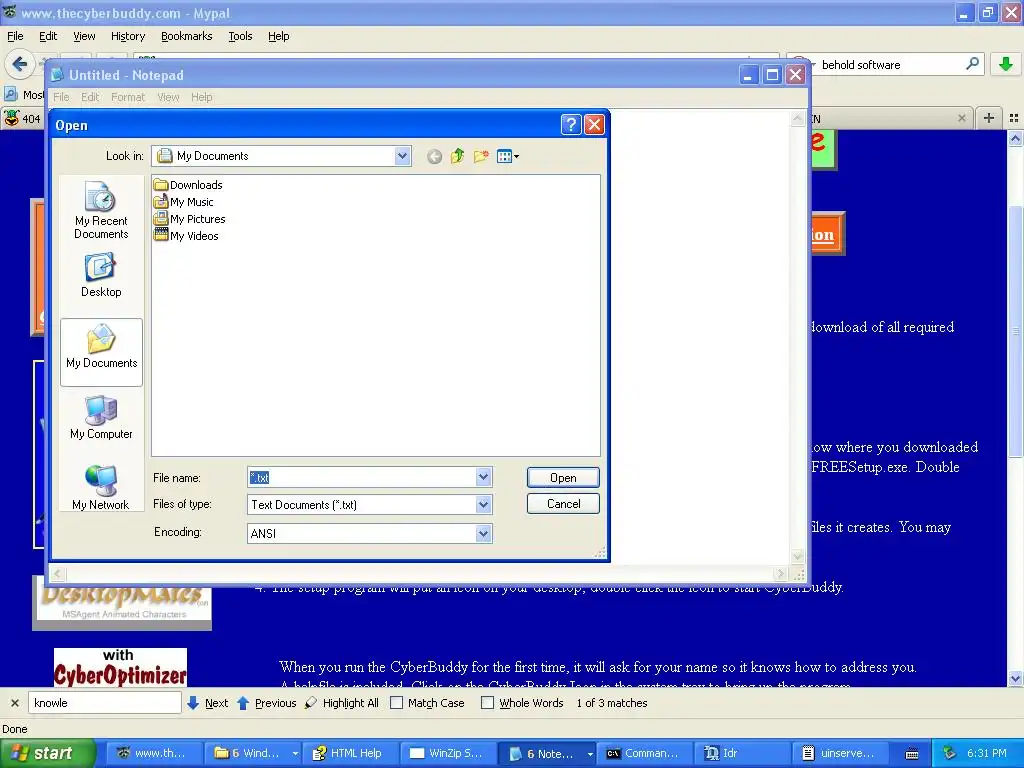The image size is (1024, 768).
Task: Toggle the Whole Words checkbox
Action: coord(487,703)
